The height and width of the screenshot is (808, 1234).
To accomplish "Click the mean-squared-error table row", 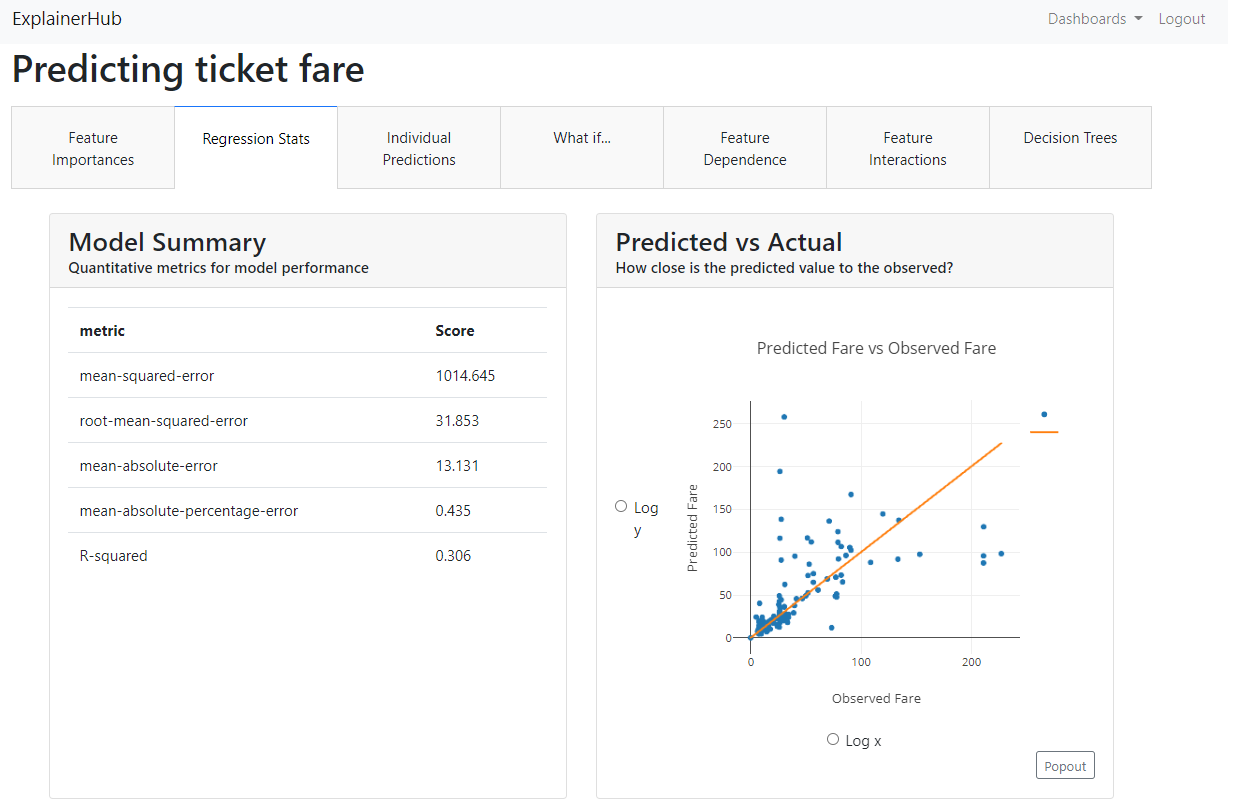I will [x=307, y=376].
